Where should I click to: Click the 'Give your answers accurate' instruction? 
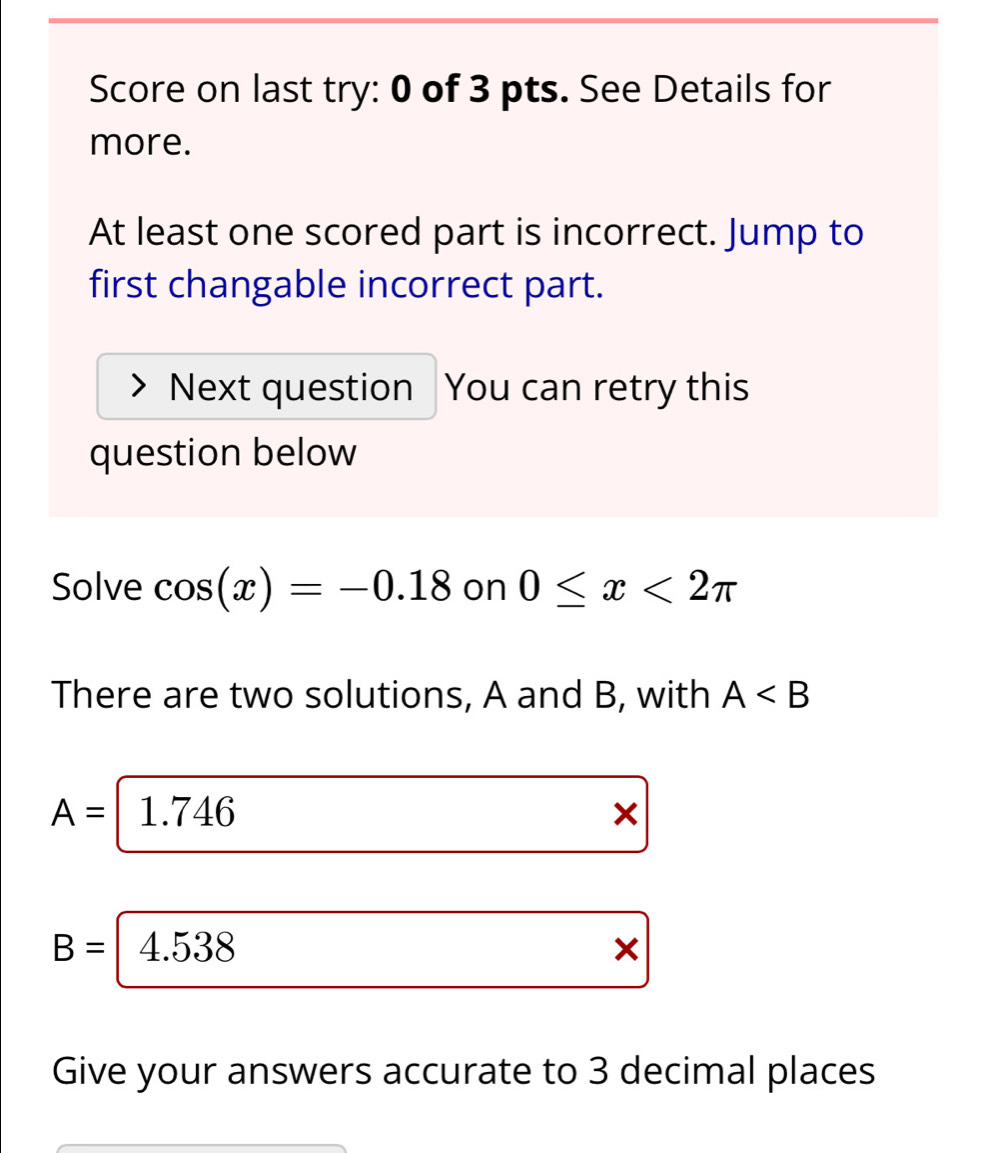click(464, 1071)
